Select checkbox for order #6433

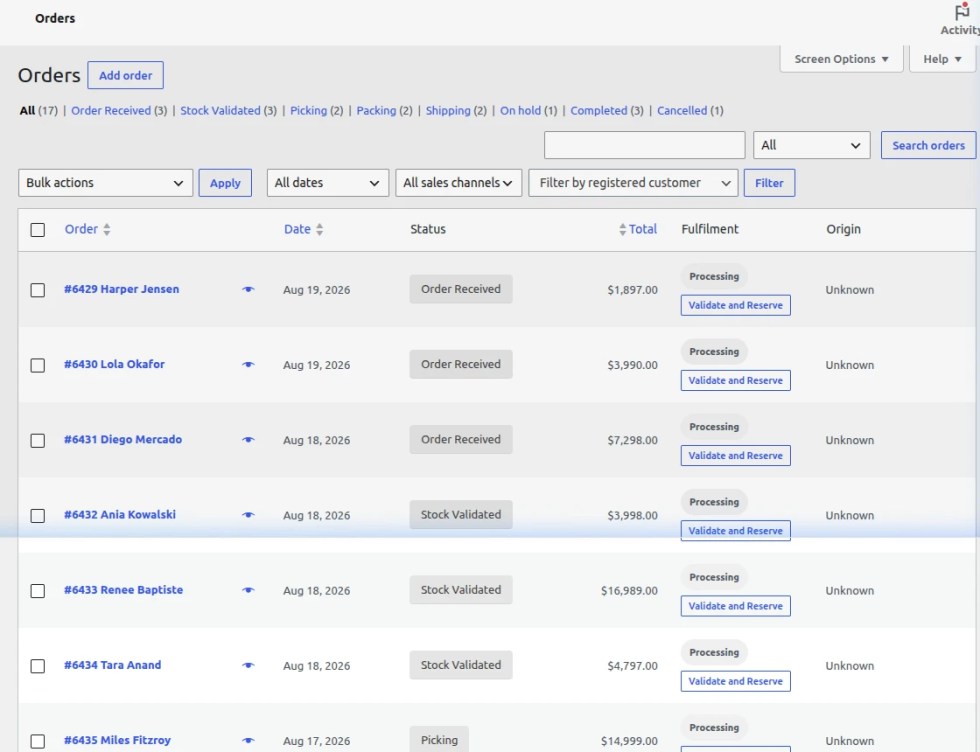click(x=38, y=591)
